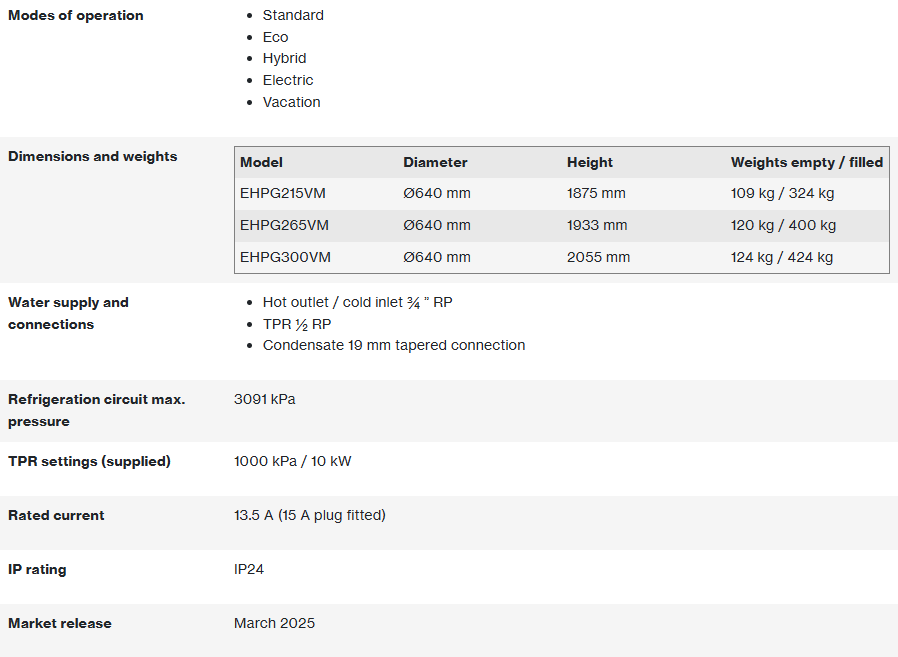
Task: Click the 1000 kPa / 10 kW value
Action: [293, 462]
